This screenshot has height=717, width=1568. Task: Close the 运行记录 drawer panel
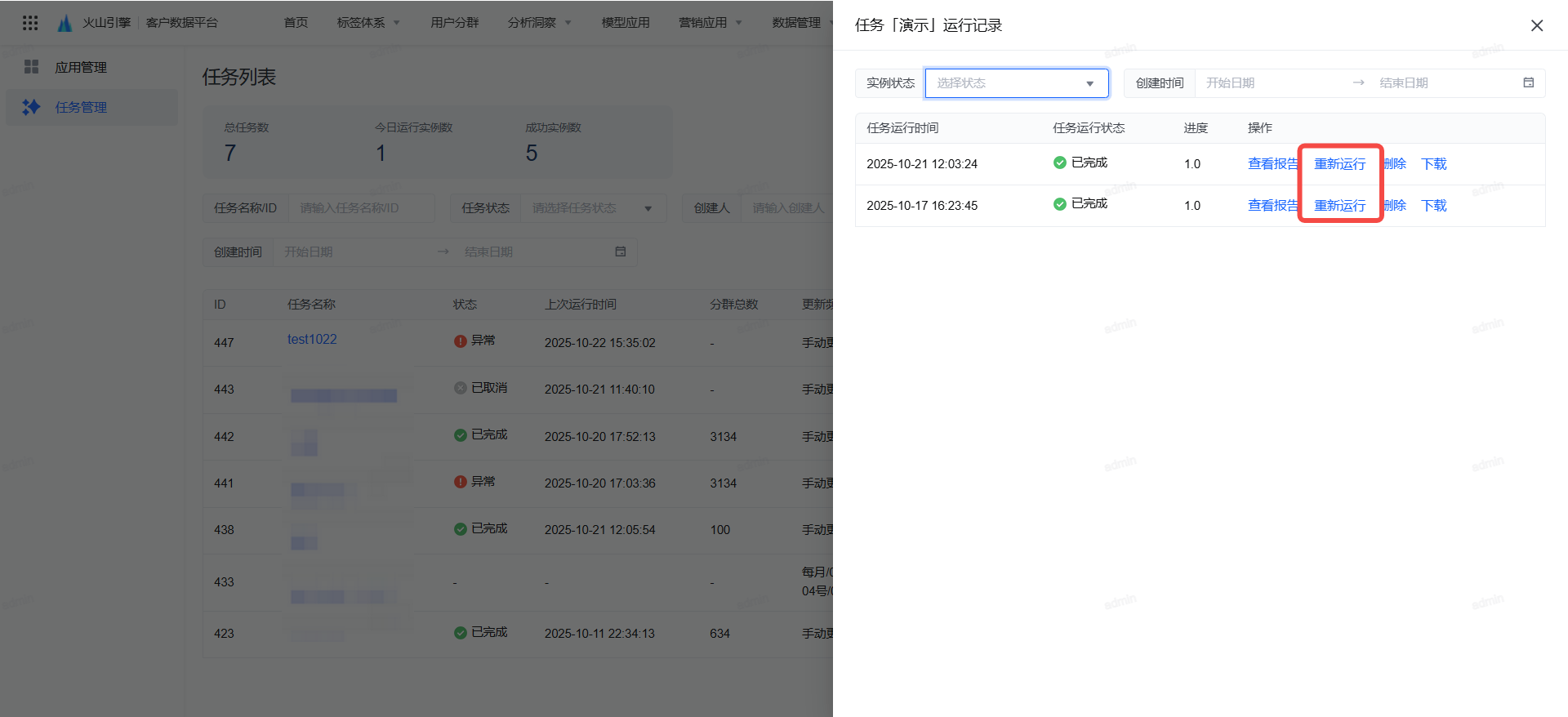coord(1536,25)
